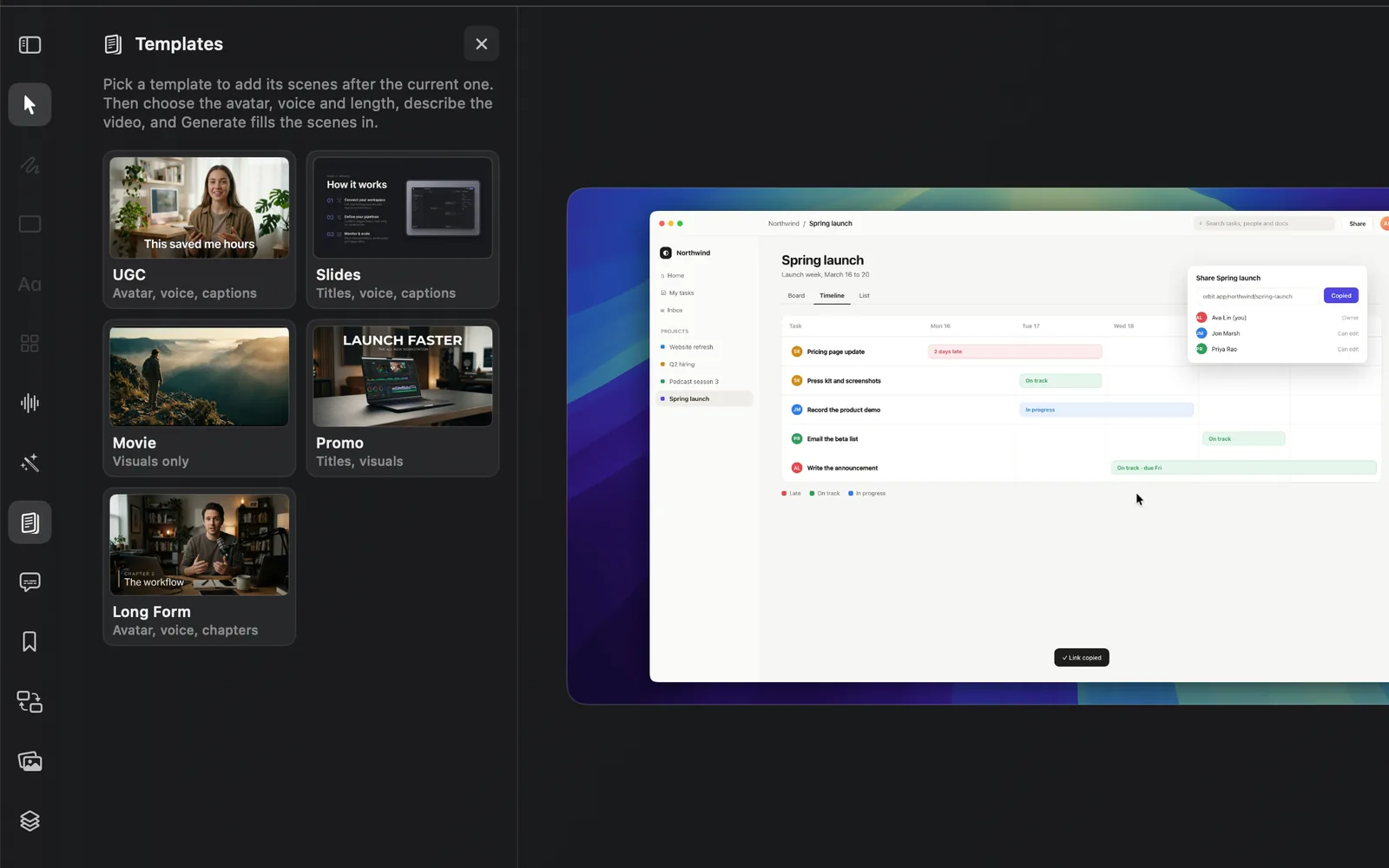Click 'Titles, visuals' under Promo

click(x=359, y=462)
